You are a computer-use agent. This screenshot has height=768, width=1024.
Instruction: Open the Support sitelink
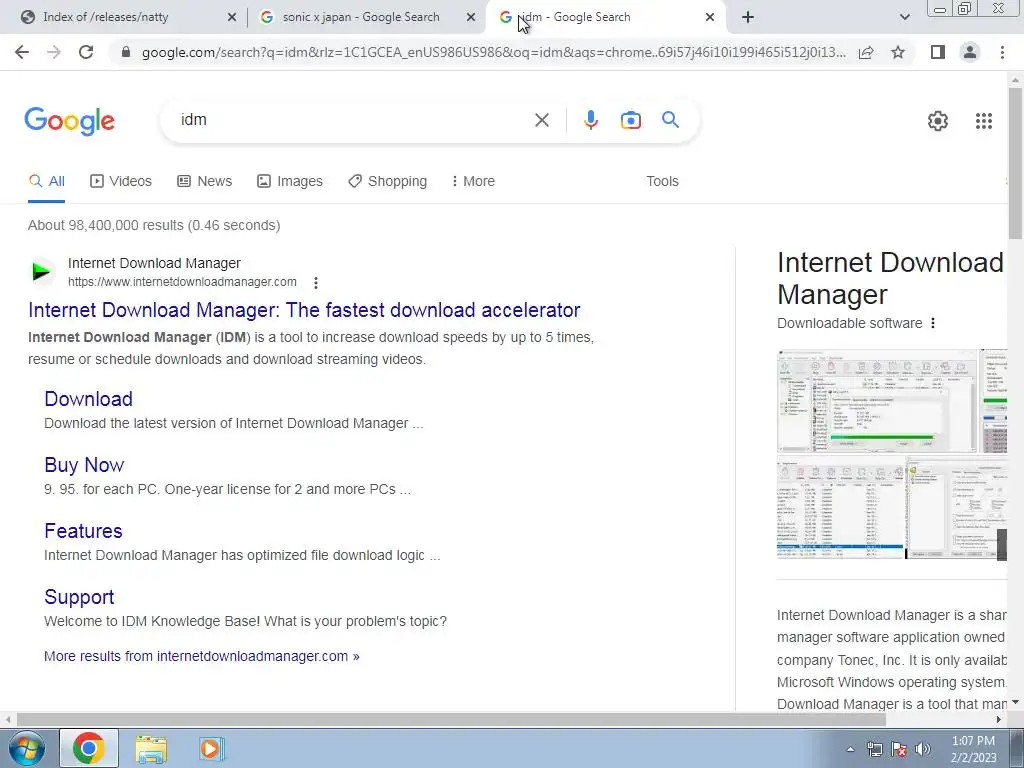(x=79, y=597)
